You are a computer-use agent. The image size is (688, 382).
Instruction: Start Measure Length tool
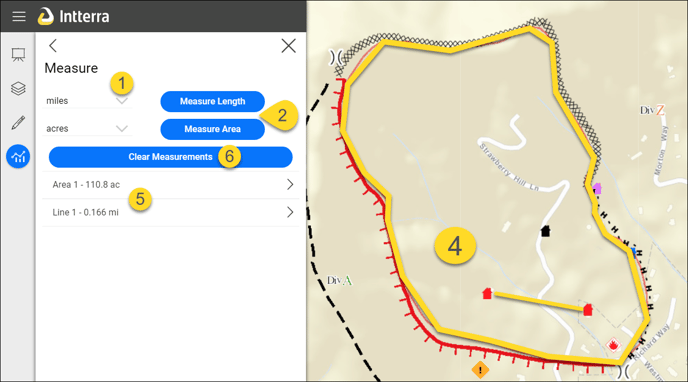[x=212, y=101]
